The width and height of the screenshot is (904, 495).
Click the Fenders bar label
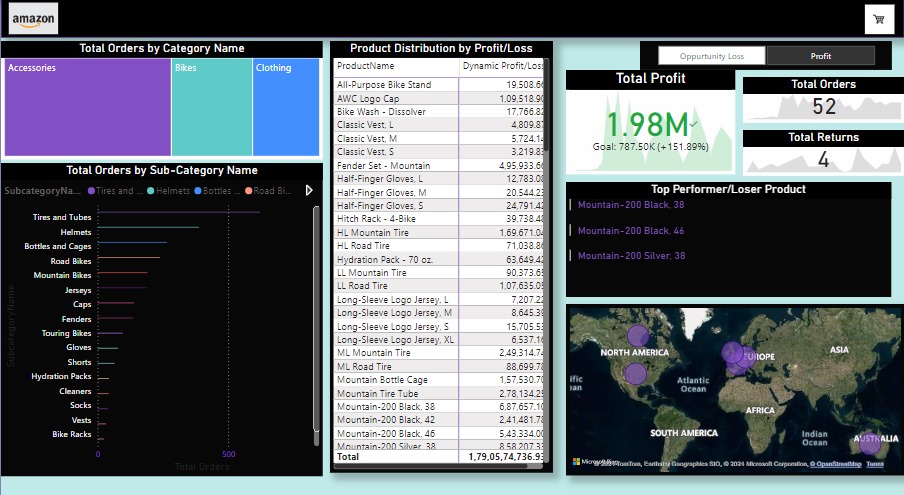(x=76, y=319)
